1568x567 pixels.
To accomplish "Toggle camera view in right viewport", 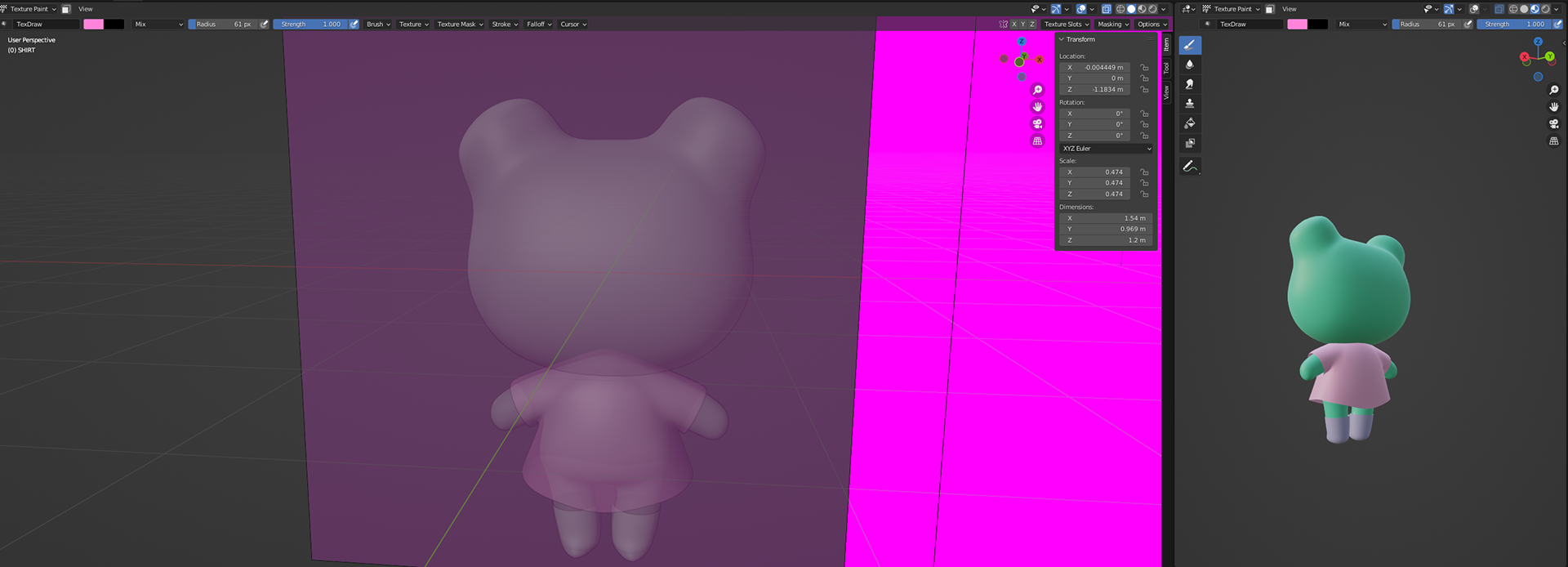I will [1554, 124].
